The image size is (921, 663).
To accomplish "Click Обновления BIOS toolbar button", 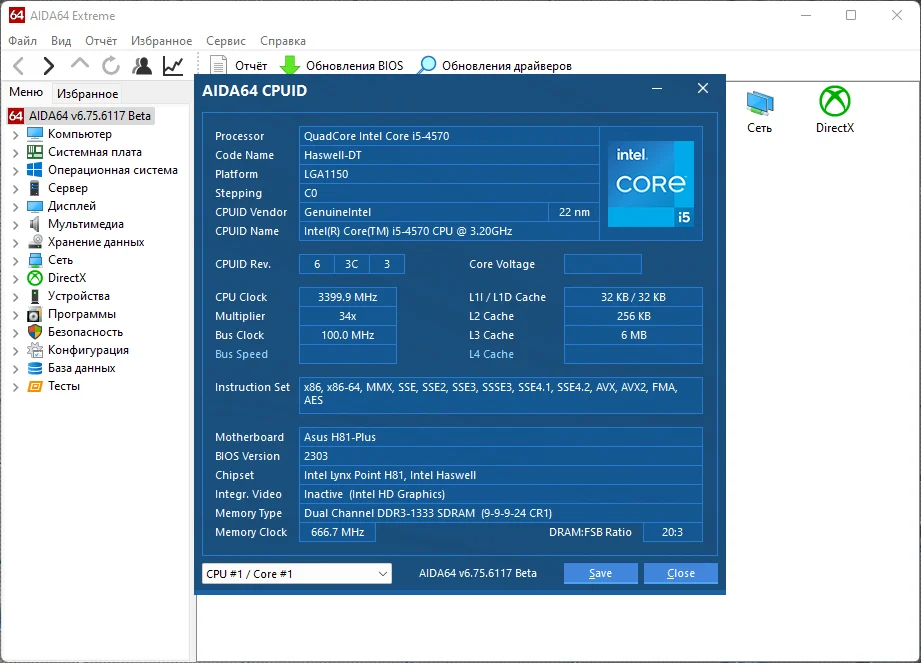I will (x=342, y=66).
